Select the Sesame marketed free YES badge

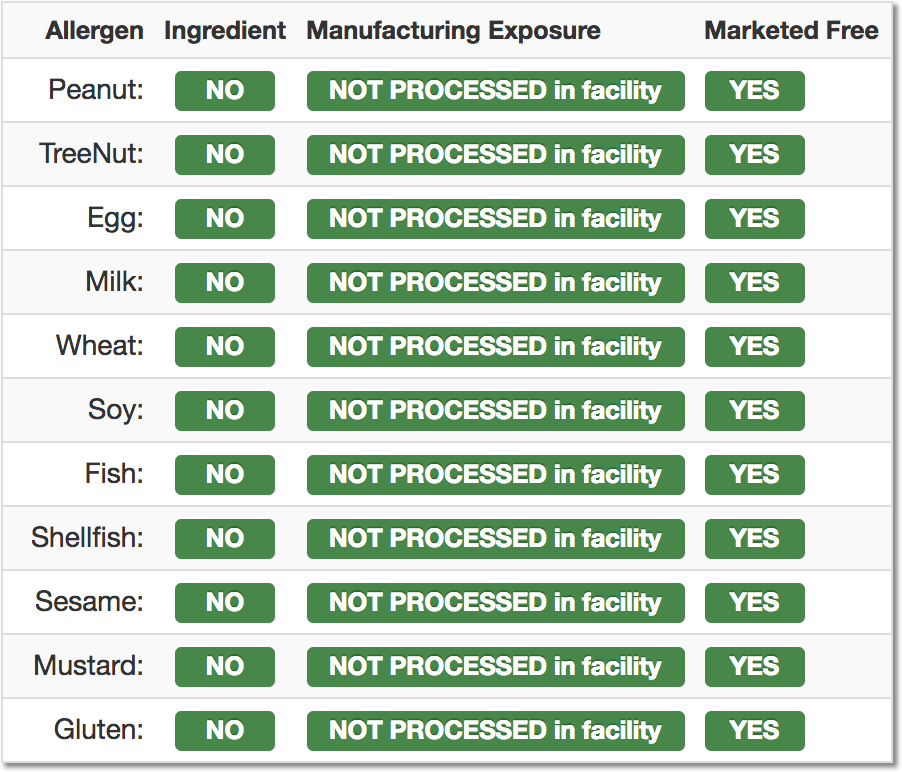click(755, 603)
